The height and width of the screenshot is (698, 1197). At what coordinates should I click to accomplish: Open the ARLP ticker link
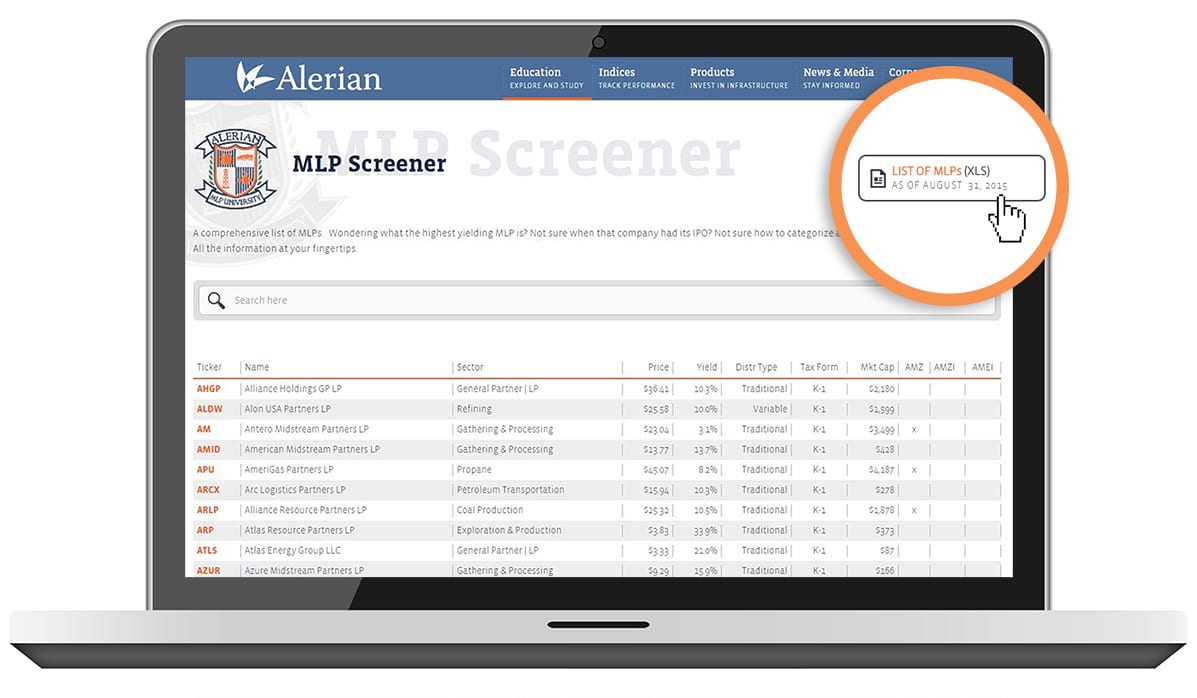pyautogui.click(x=208, y=510)
